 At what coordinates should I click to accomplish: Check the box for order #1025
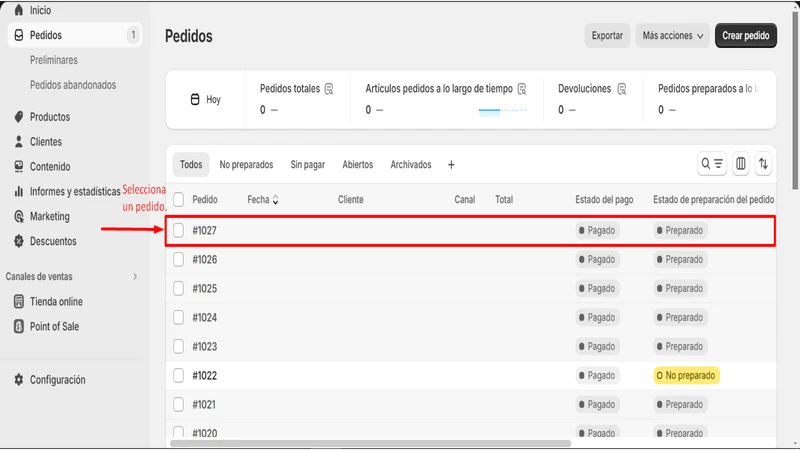click(178, 289)
